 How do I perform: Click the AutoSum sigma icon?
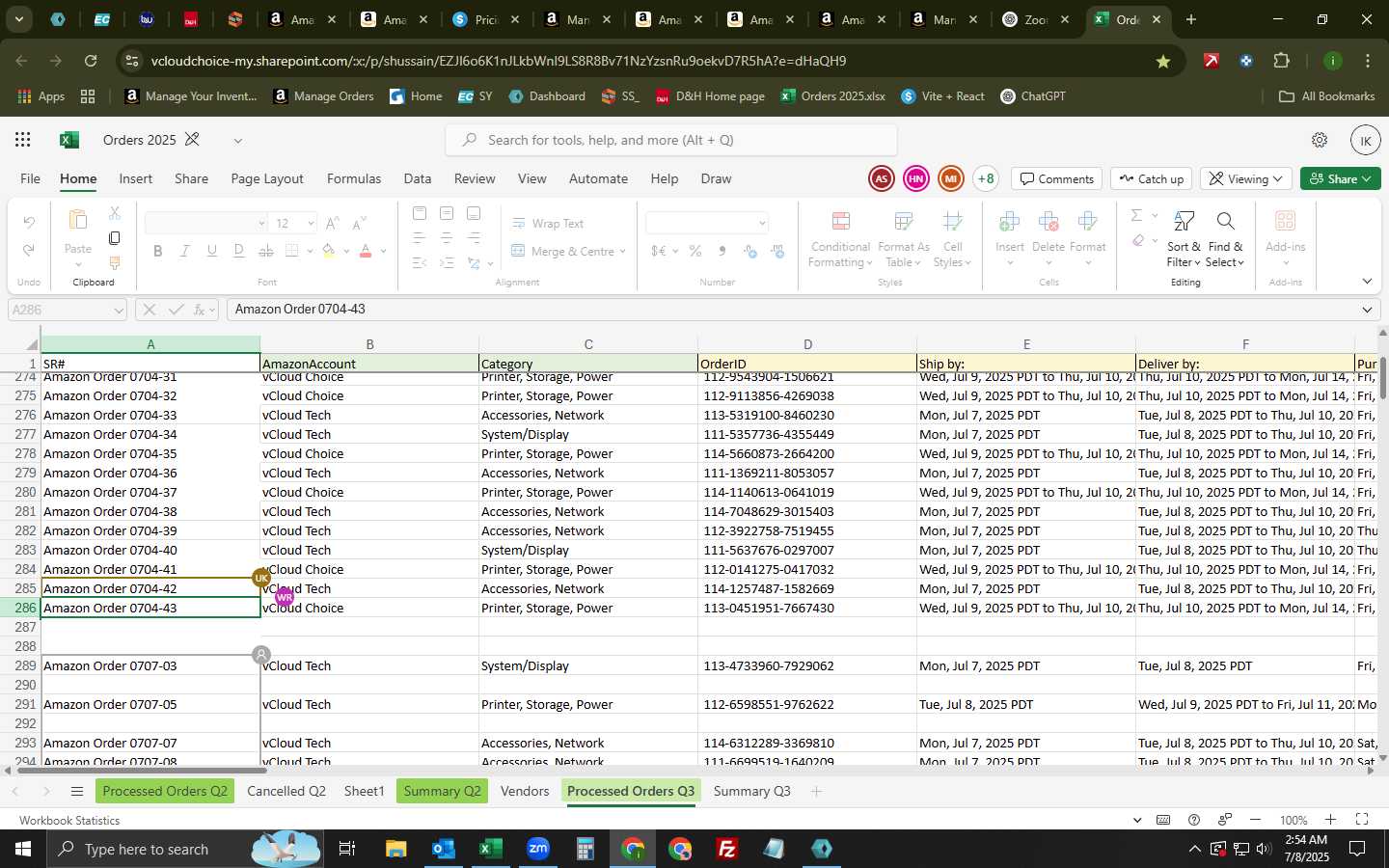click(x=1136, y=215)
